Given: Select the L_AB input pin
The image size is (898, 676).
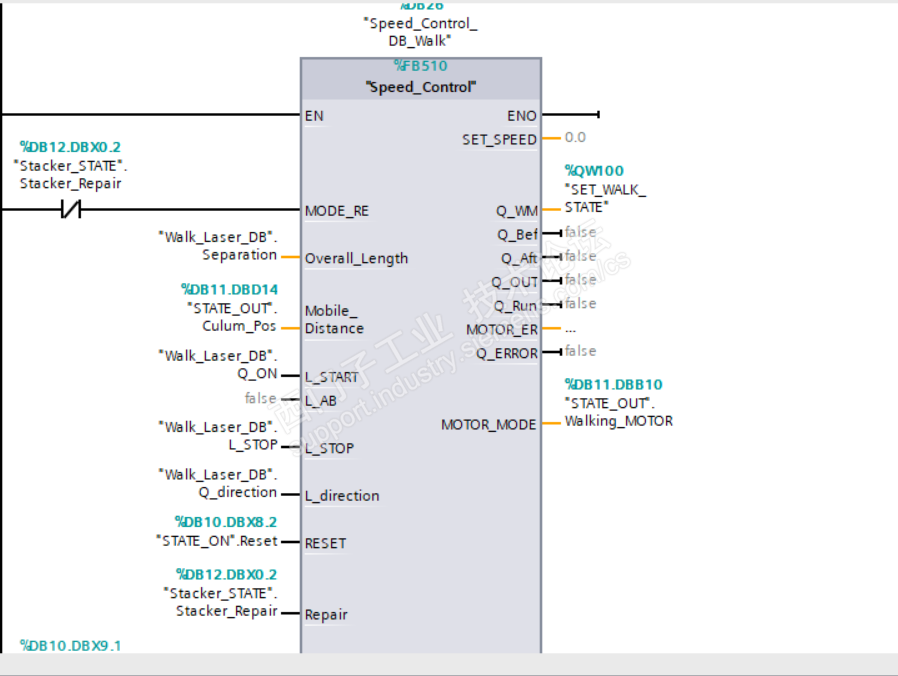Looking at the screenshot, I should point(321,401).
